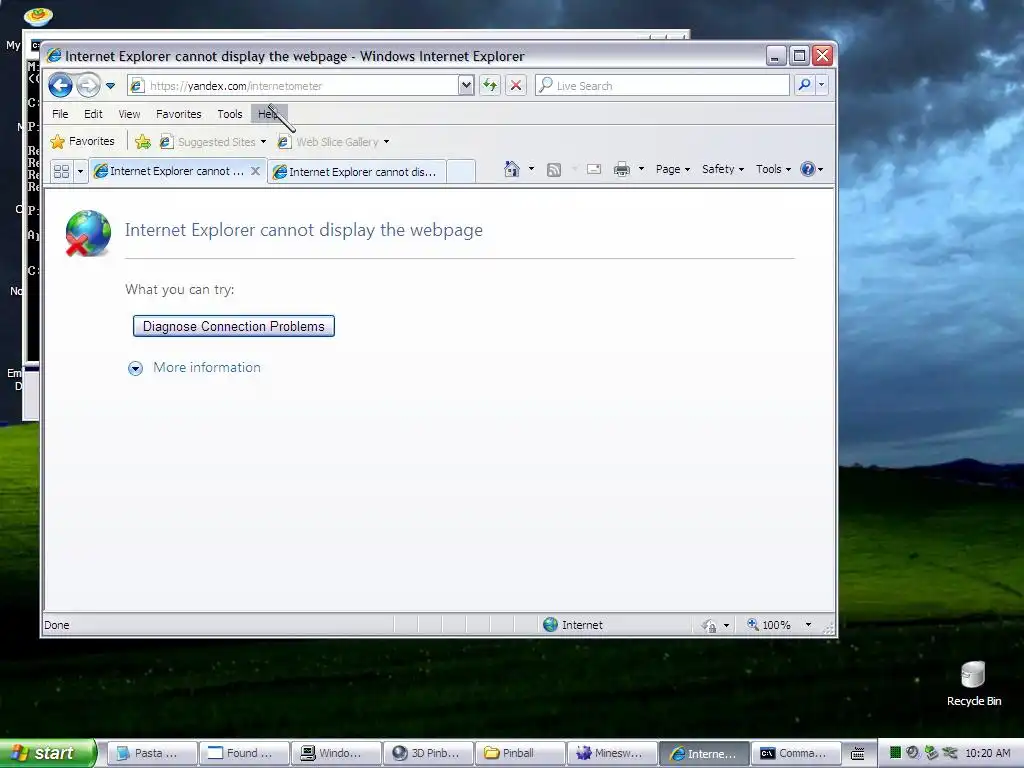
Task: Click the Help question mark icon
Action: 808,169
